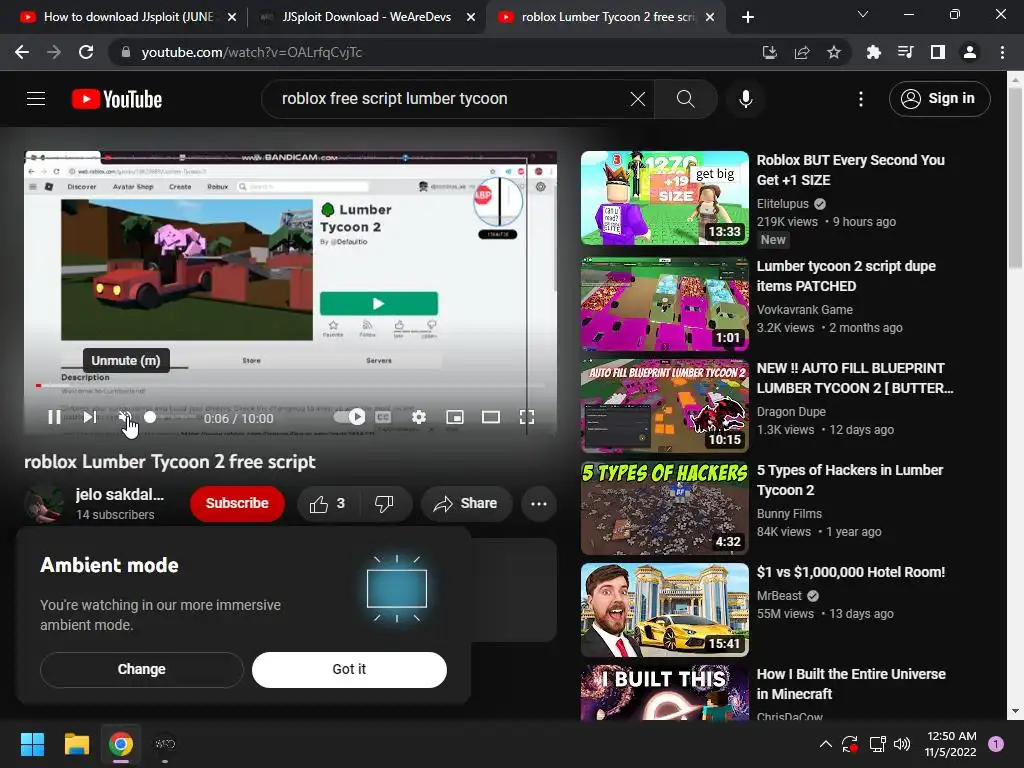
Task: Open How I Built the Entire Universe video
Action: click(x=851, y=684)
